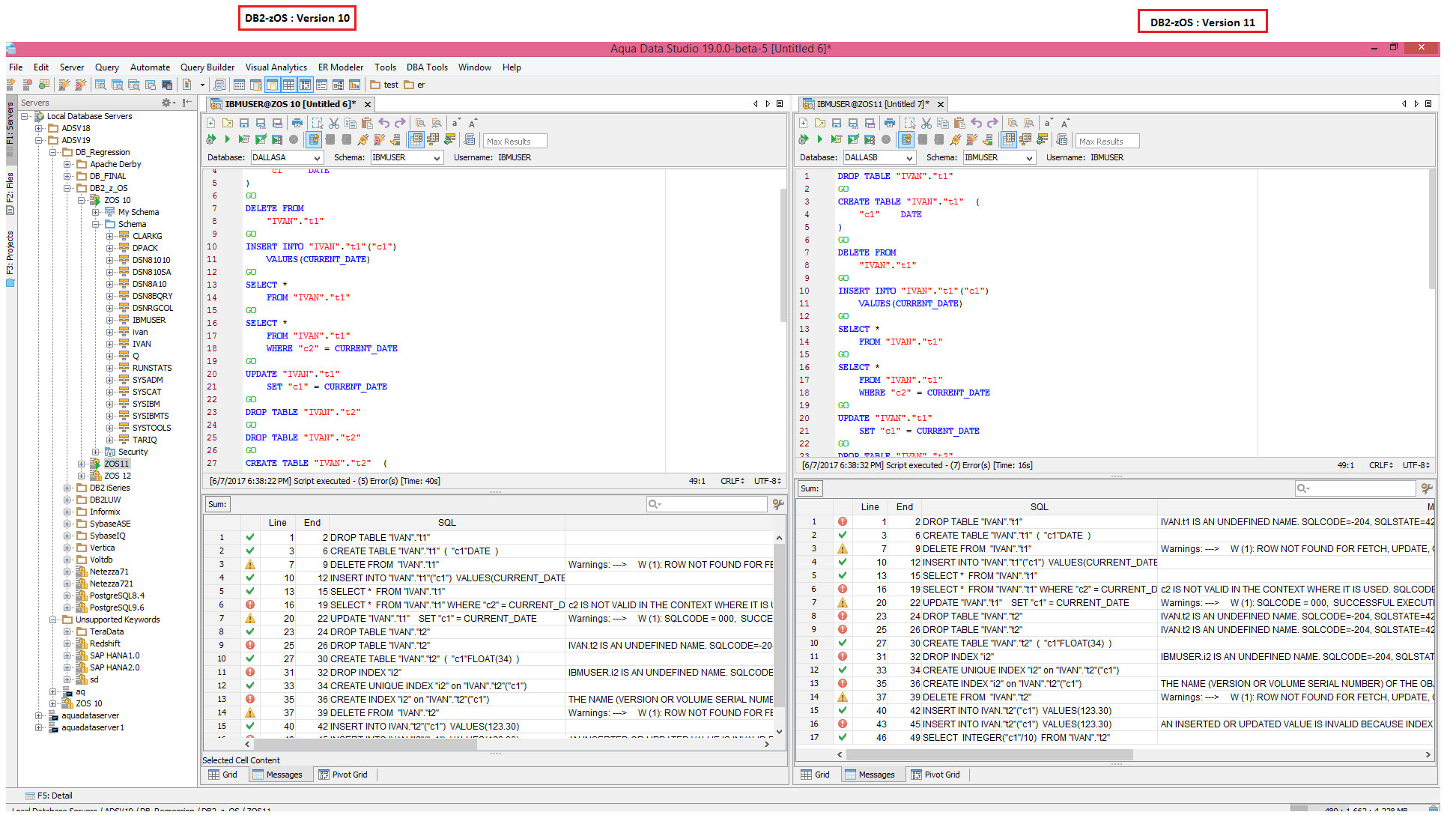Convert to uppercase in ZOS 10 editor
The height and width of the screenshot is (815, 1456).
coord(473,123)
